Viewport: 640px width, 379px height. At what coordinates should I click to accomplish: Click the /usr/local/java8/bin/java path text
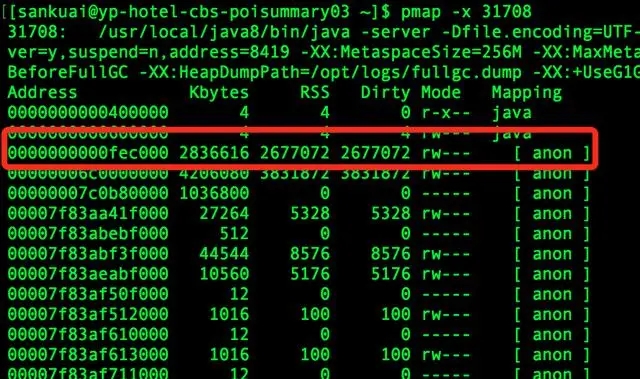[224, 32]
